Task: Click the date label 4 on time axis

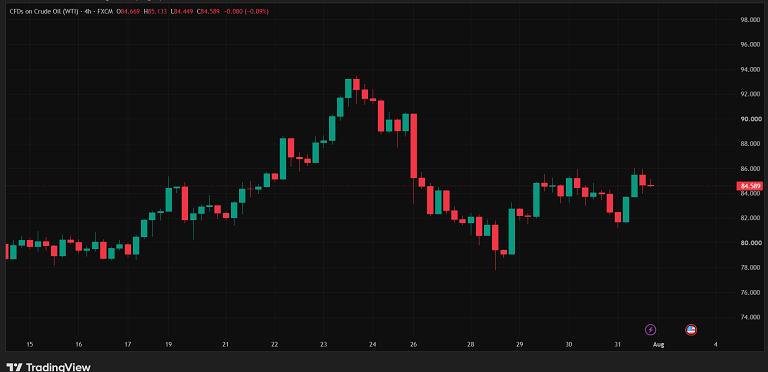Action: pos(716,345)
